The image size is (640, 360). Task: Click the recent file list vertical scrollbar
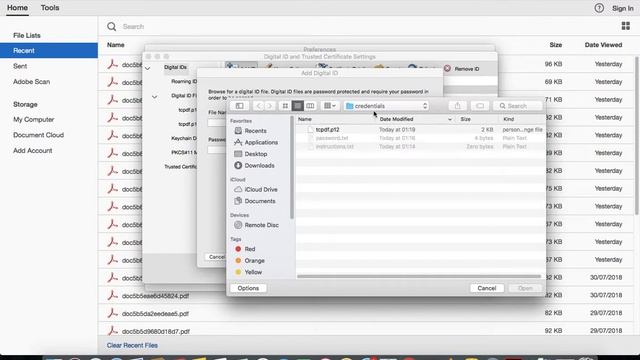tap(637, 136)
